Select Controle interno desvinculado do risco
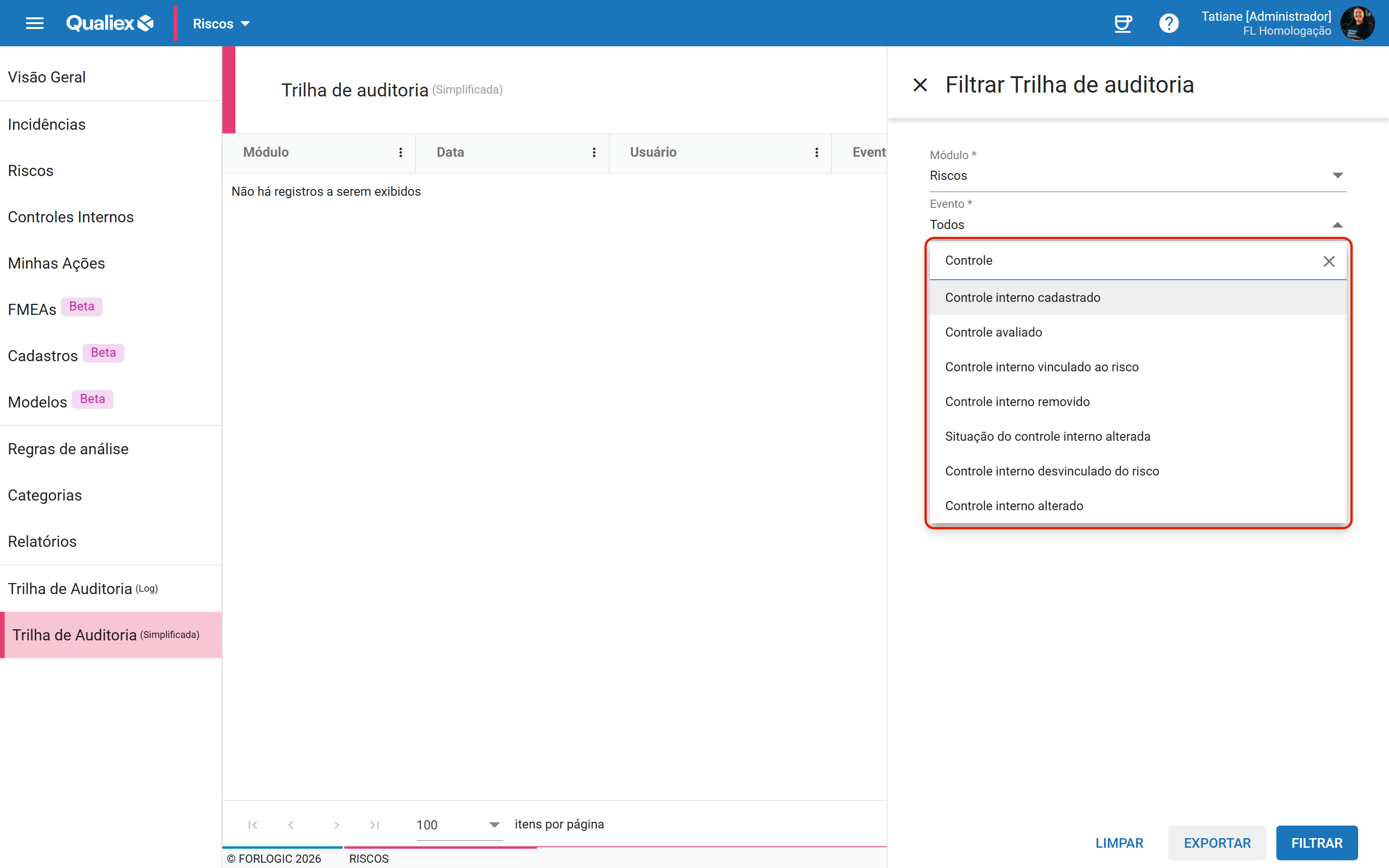The image size is (1389, 868). [x=1138, y=471]
